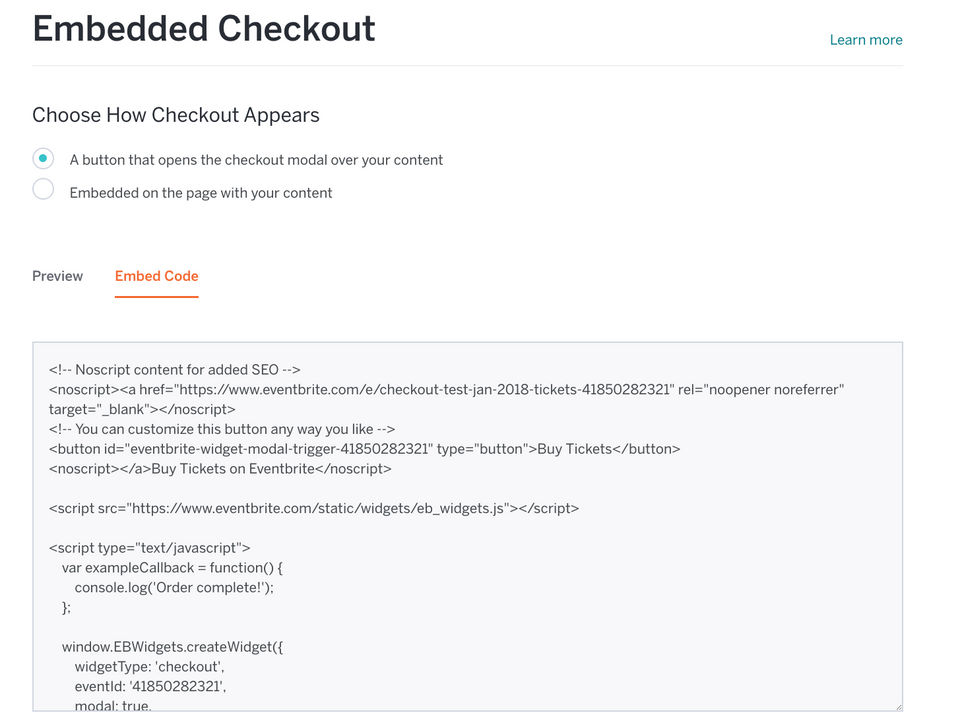The image size is (960, 724).
Task: Select the Embedded on the page radio option
Action: (x=43, y=190)
